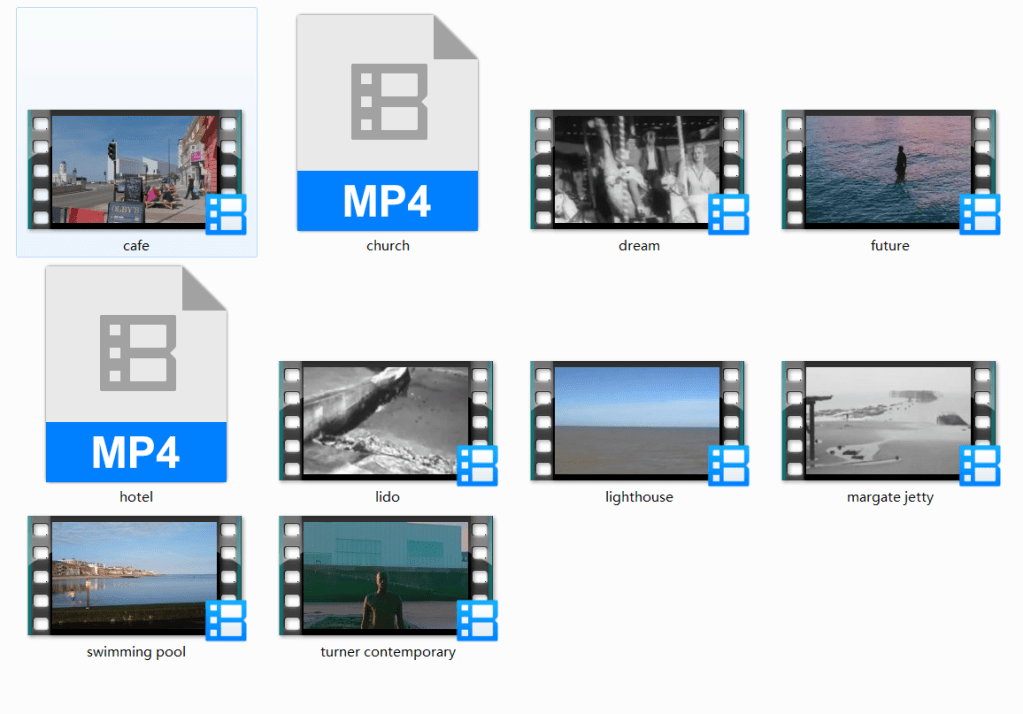Click the dream carousel video thumbnail
The height and width of the screenshot is (714, 1023).
click(x=638, y=169)
